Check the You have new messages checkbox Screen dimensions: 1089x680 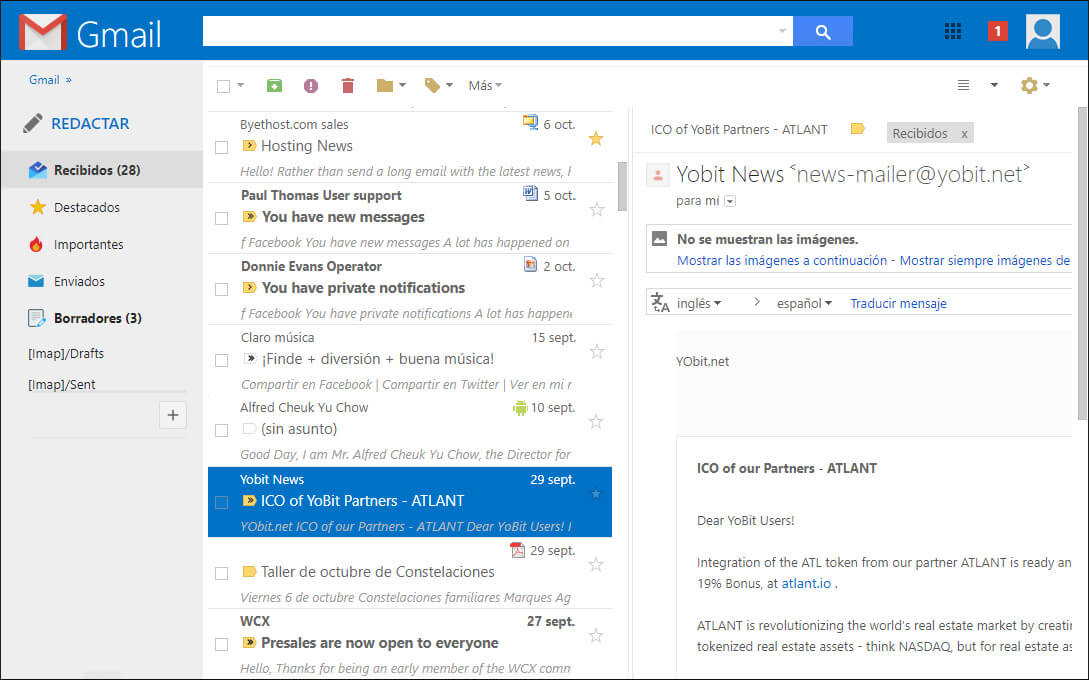[222, 218]
